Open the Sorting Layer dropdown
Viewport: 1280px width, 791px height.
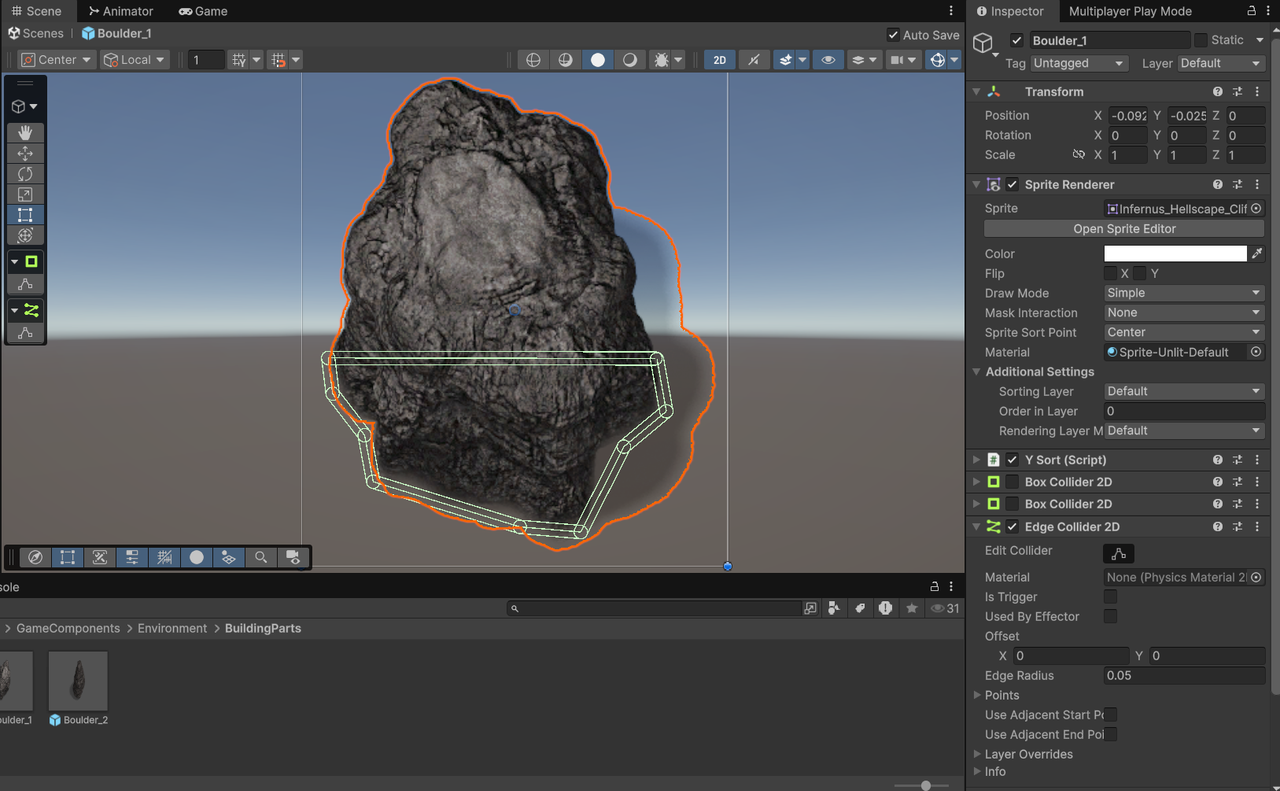click(x=1185, y=391)
